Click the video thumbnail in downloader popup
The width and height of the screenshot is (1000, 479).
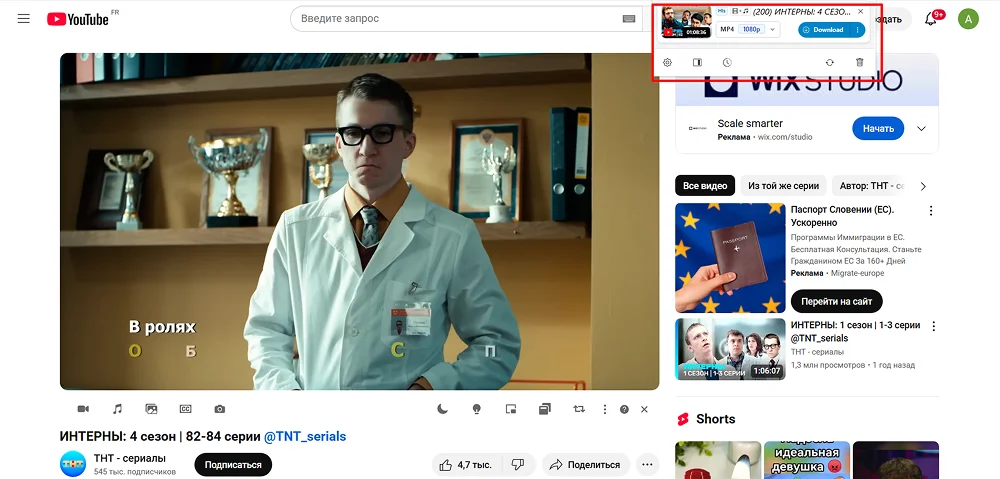[686, 22]
